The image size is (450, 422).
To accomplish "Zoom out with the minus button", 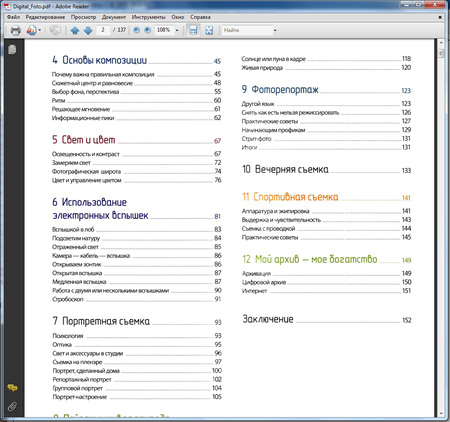I will 137,30.
